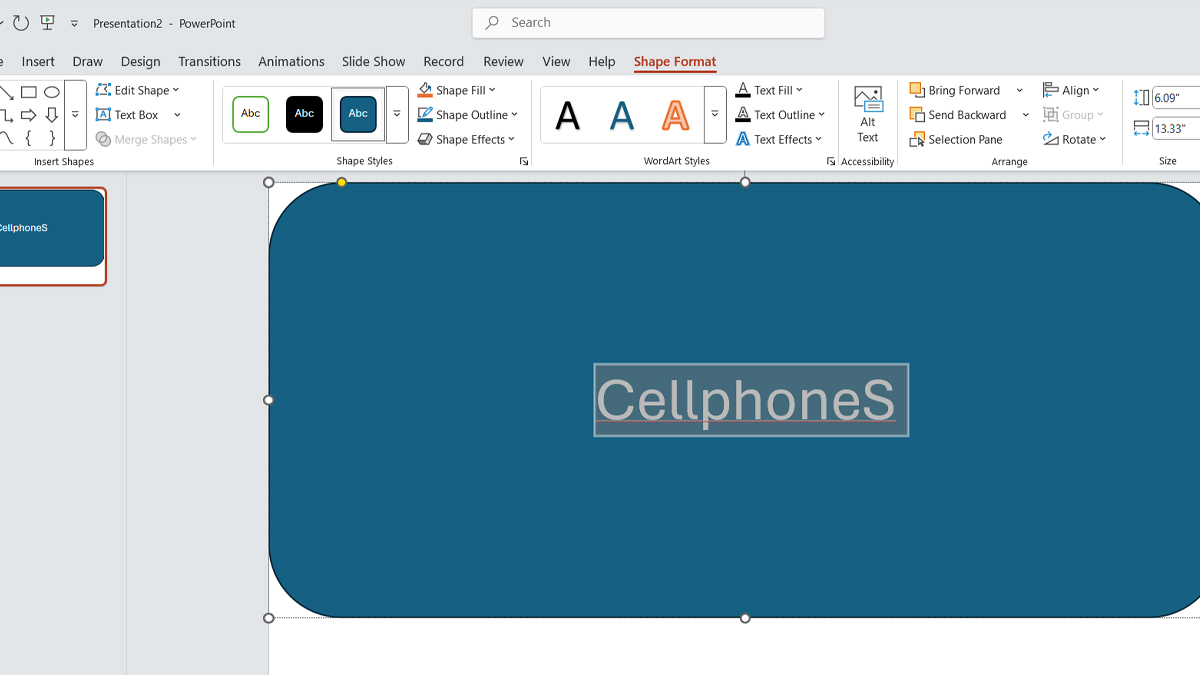Pick the Right Arrow shape
The height and width of the screenshot is (675, 1200).
pyautogui.click(x=29, y=115)
